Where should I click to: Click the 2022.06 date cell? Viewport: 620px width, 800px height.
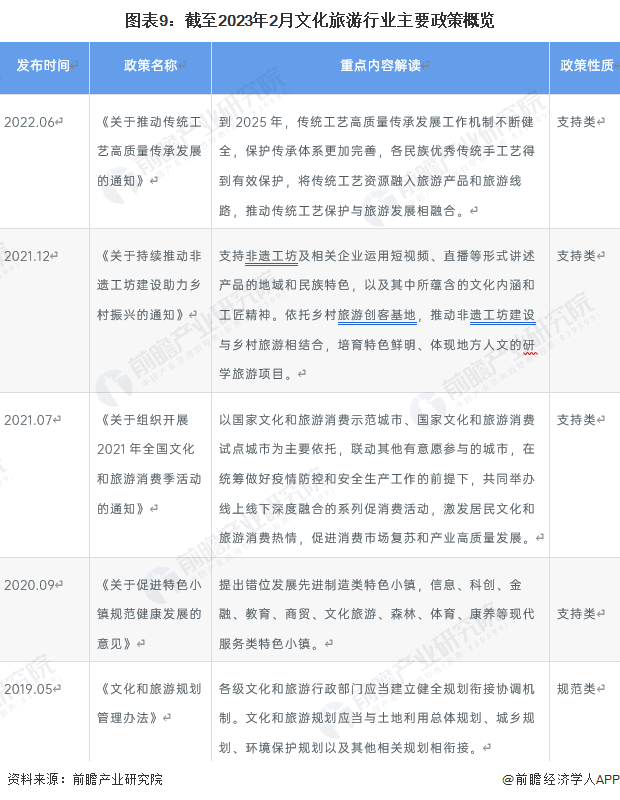pos(32,121)
